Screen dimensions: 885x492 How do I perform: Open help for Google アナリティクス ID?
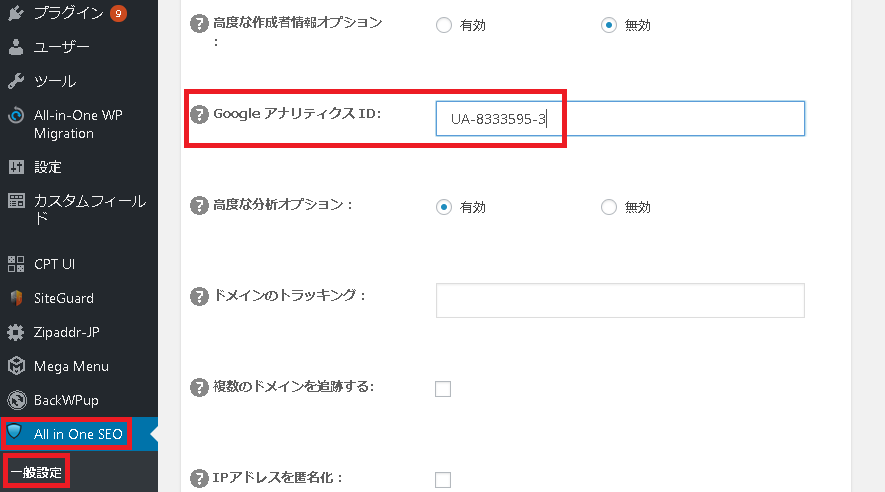(x=199, y=114)
